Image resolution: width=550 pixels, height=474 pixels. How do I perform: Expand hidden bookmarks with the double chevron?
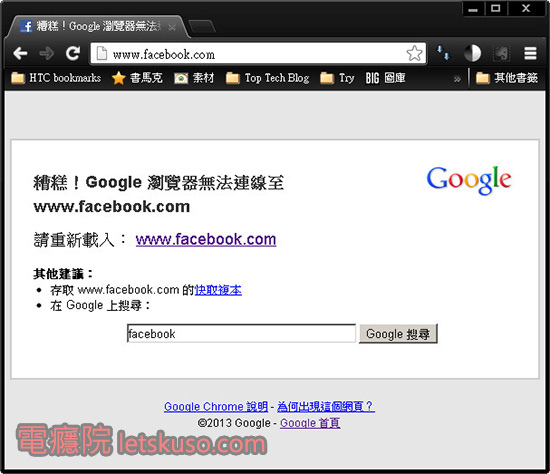(457, 79)
